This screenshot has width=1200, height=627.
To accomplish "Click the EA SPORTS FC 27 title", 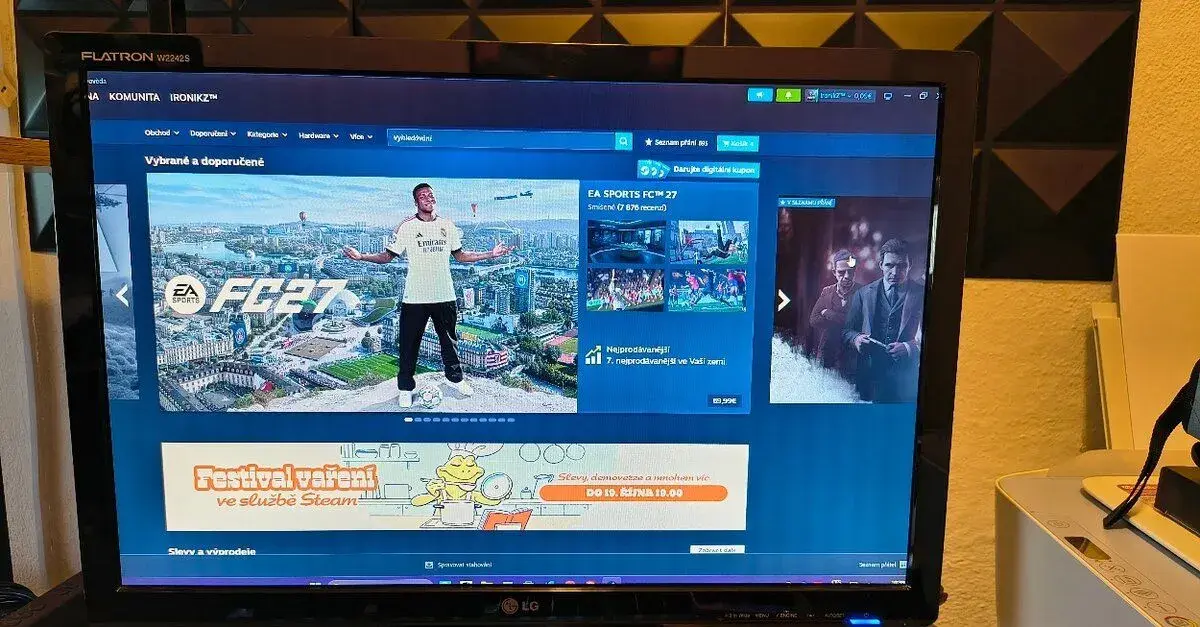I will click(x=632, y=194).
